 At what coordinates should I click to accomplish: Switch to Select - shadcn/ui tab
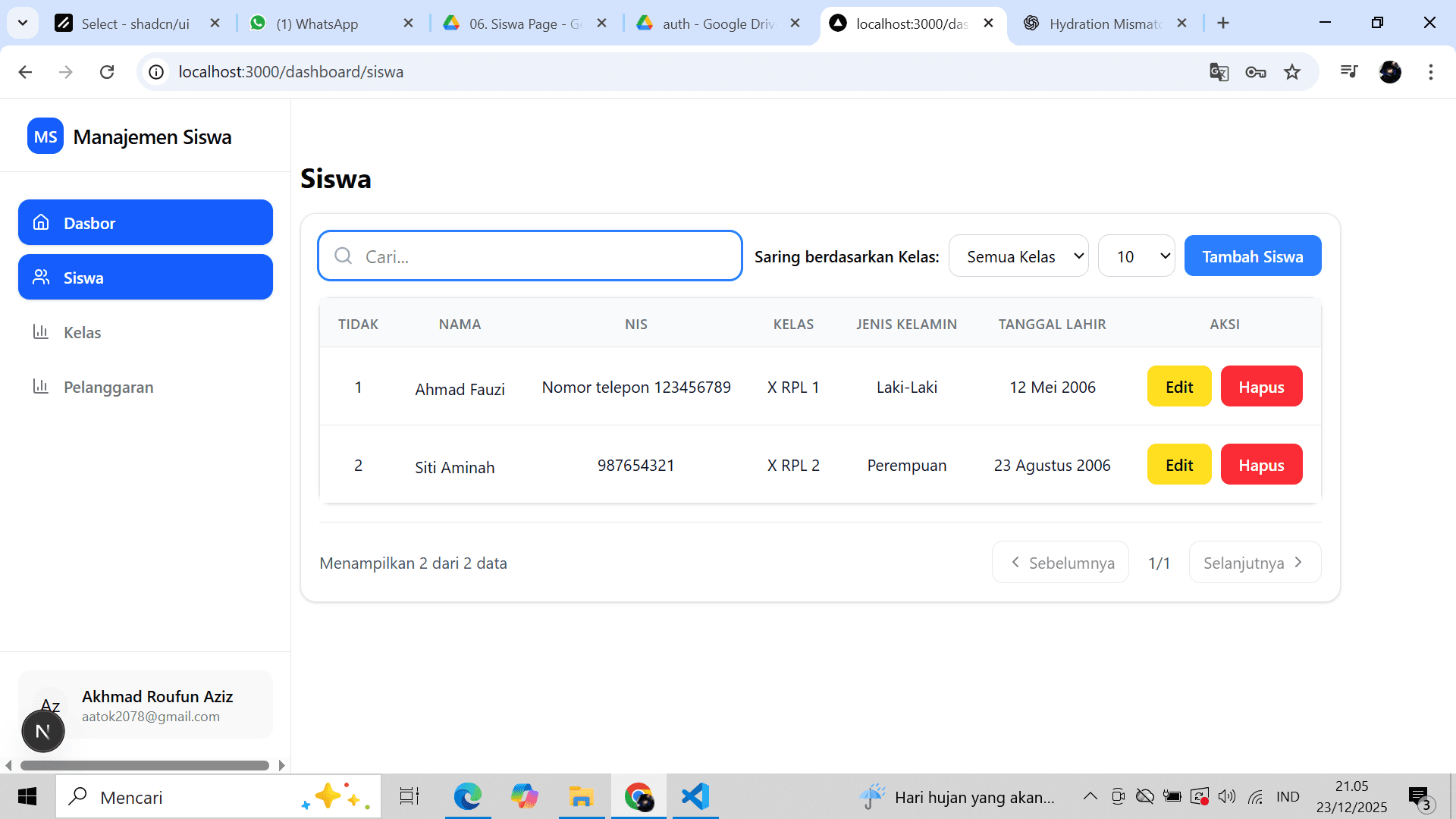136,24
